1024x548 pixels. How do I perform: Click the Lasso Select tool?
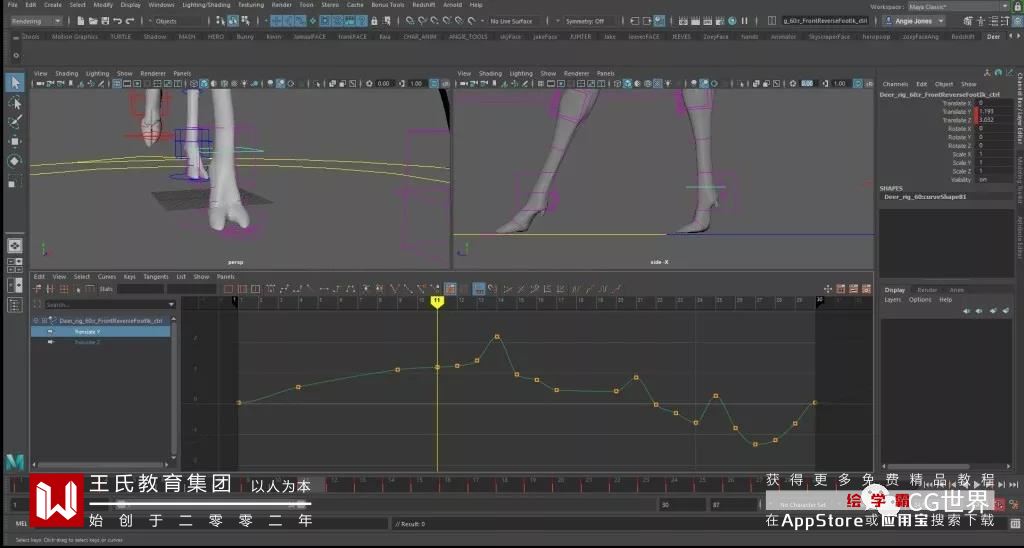point(15,102)
